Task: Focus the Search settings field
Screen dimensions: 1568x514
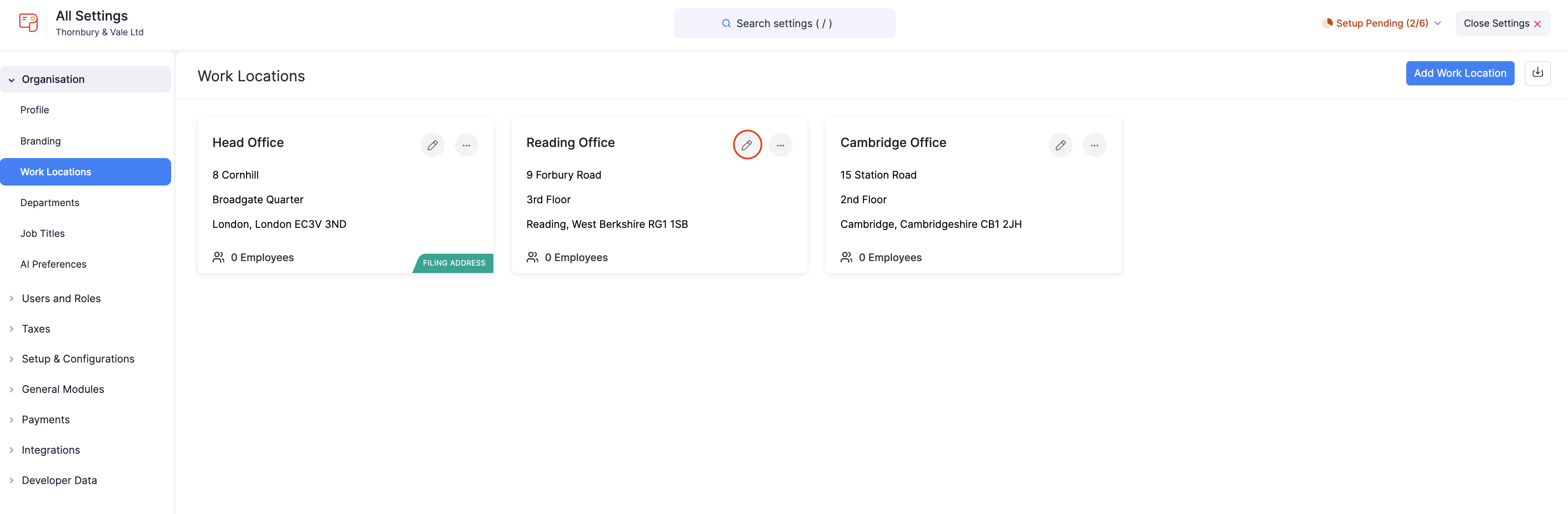Action: (x=784, y=23)
